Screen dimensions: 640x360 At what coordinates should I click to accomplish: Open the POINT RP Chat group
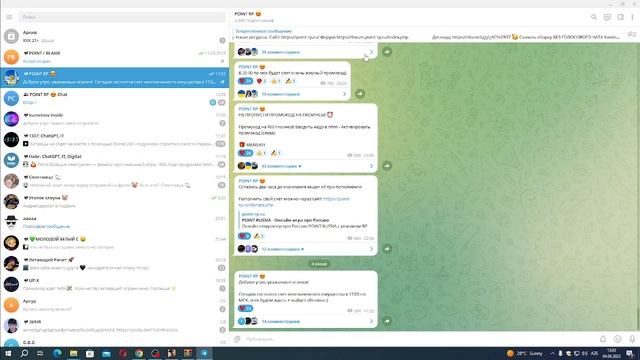[x=115, y=98]
